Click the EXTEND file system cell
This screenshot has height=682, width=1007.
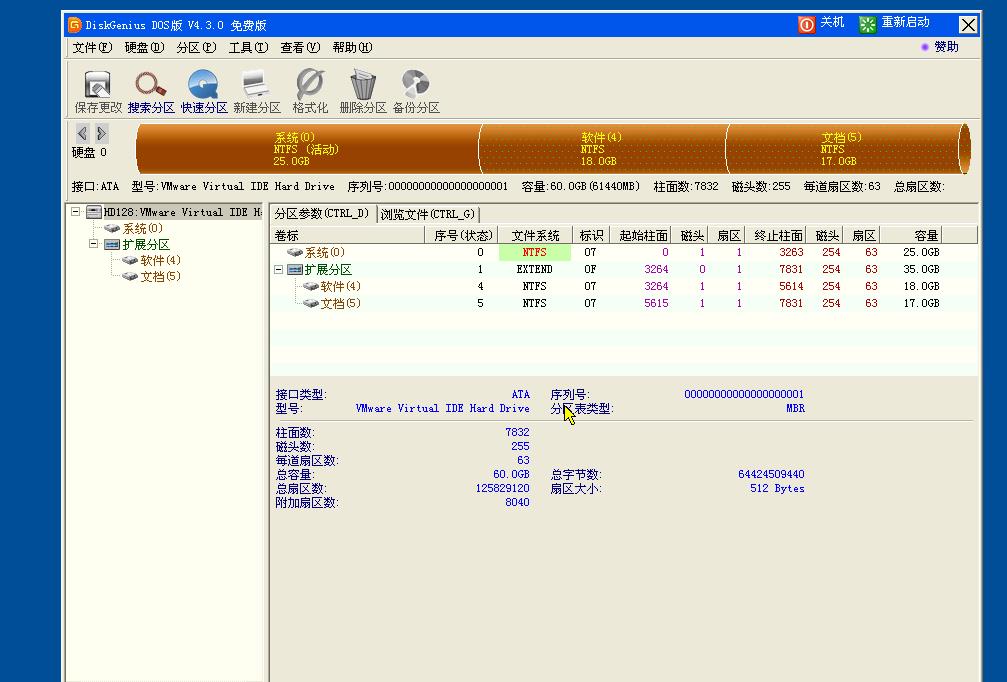(x=534, y=269)
